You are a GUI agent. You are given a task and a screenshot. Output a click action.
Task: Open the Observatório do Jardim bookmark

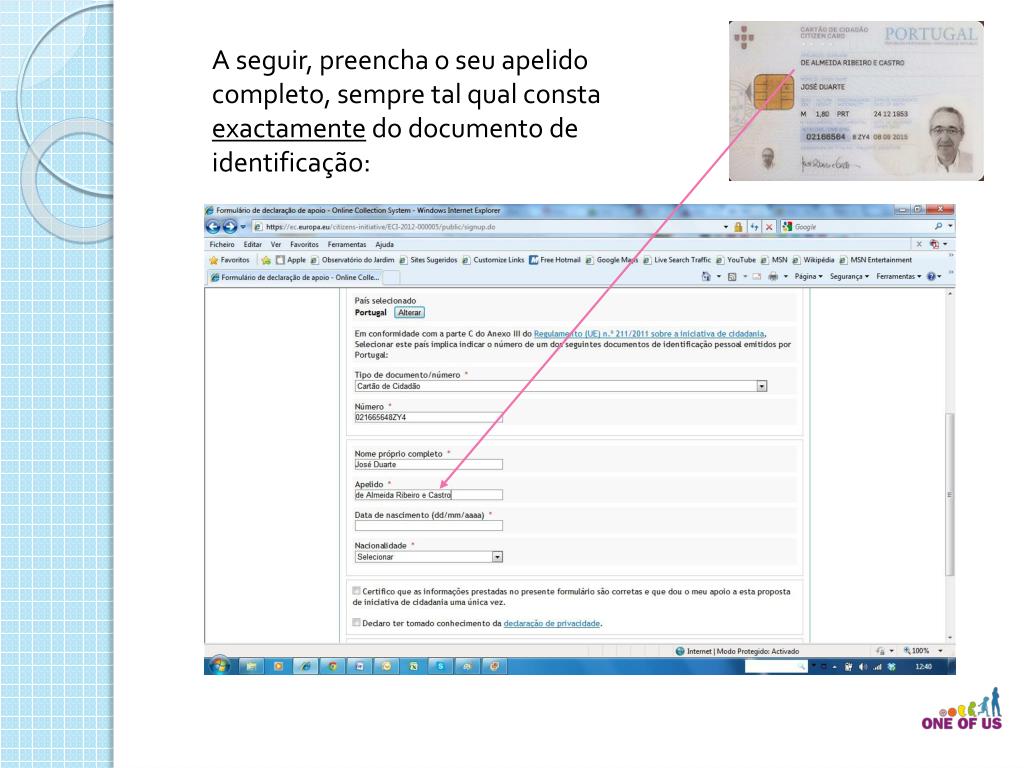tap(352, 260)
